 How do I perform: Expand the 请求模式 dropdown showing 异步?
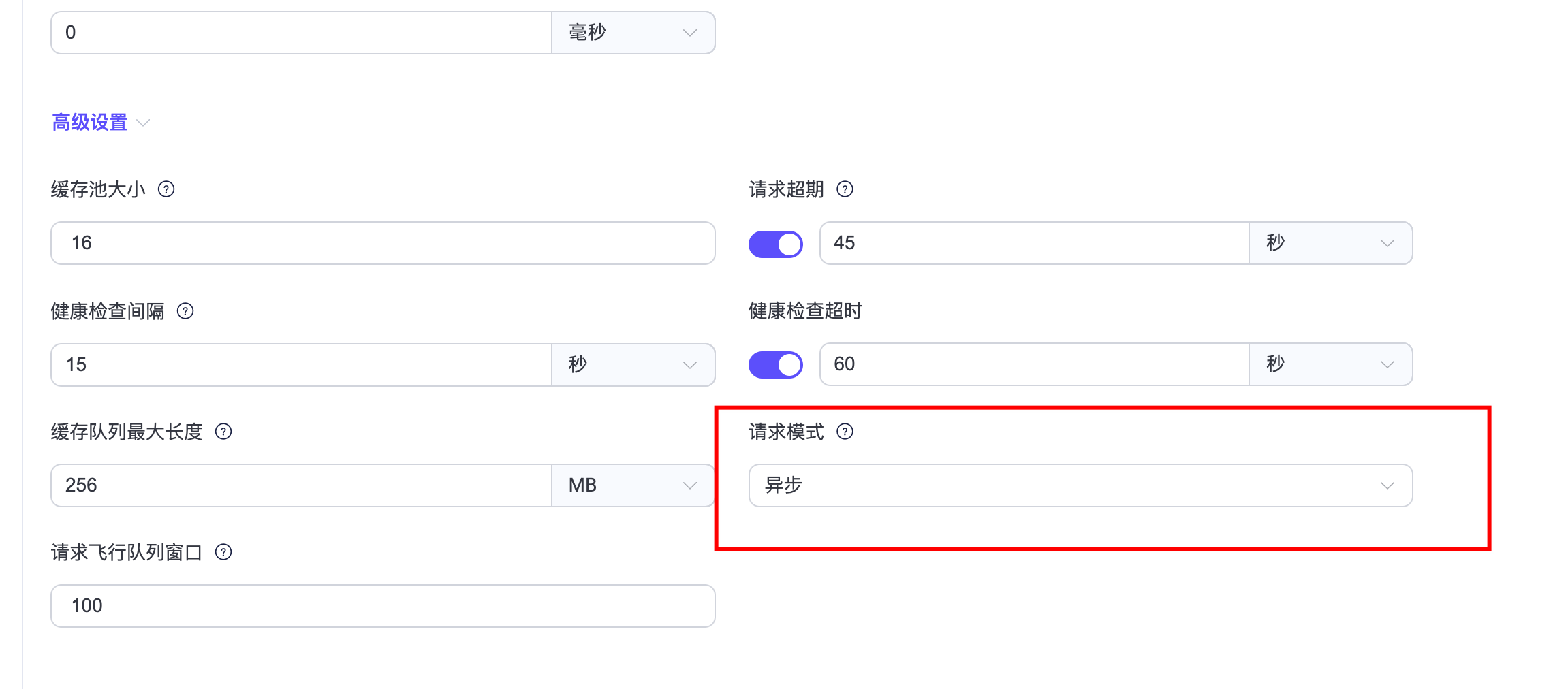[1080, 485]
